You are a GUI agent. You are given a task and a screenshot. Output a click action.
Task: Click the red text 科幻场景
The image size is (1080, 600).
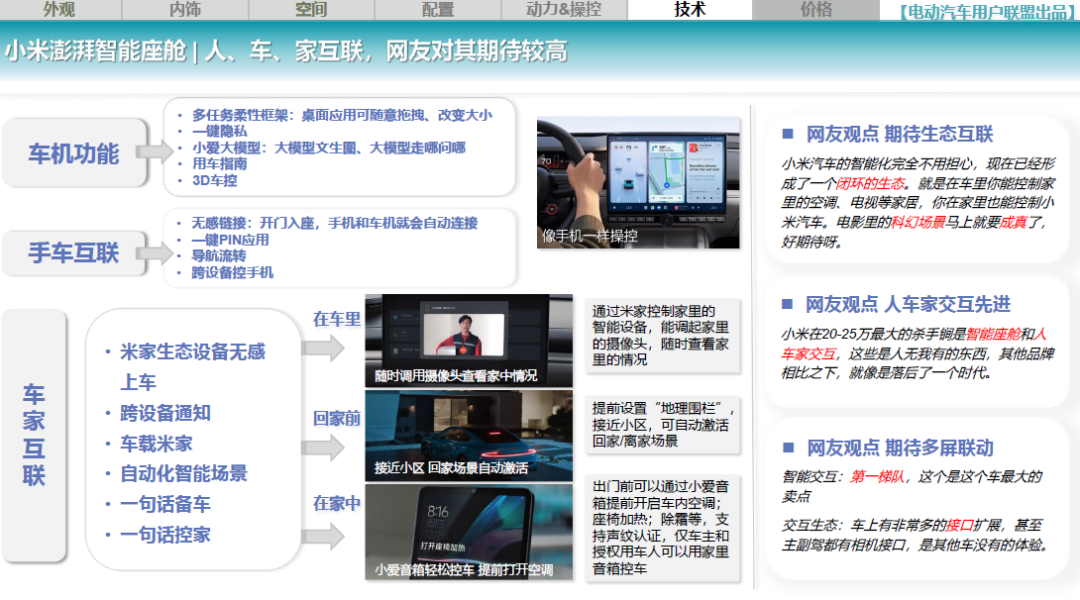click(918, 222)
